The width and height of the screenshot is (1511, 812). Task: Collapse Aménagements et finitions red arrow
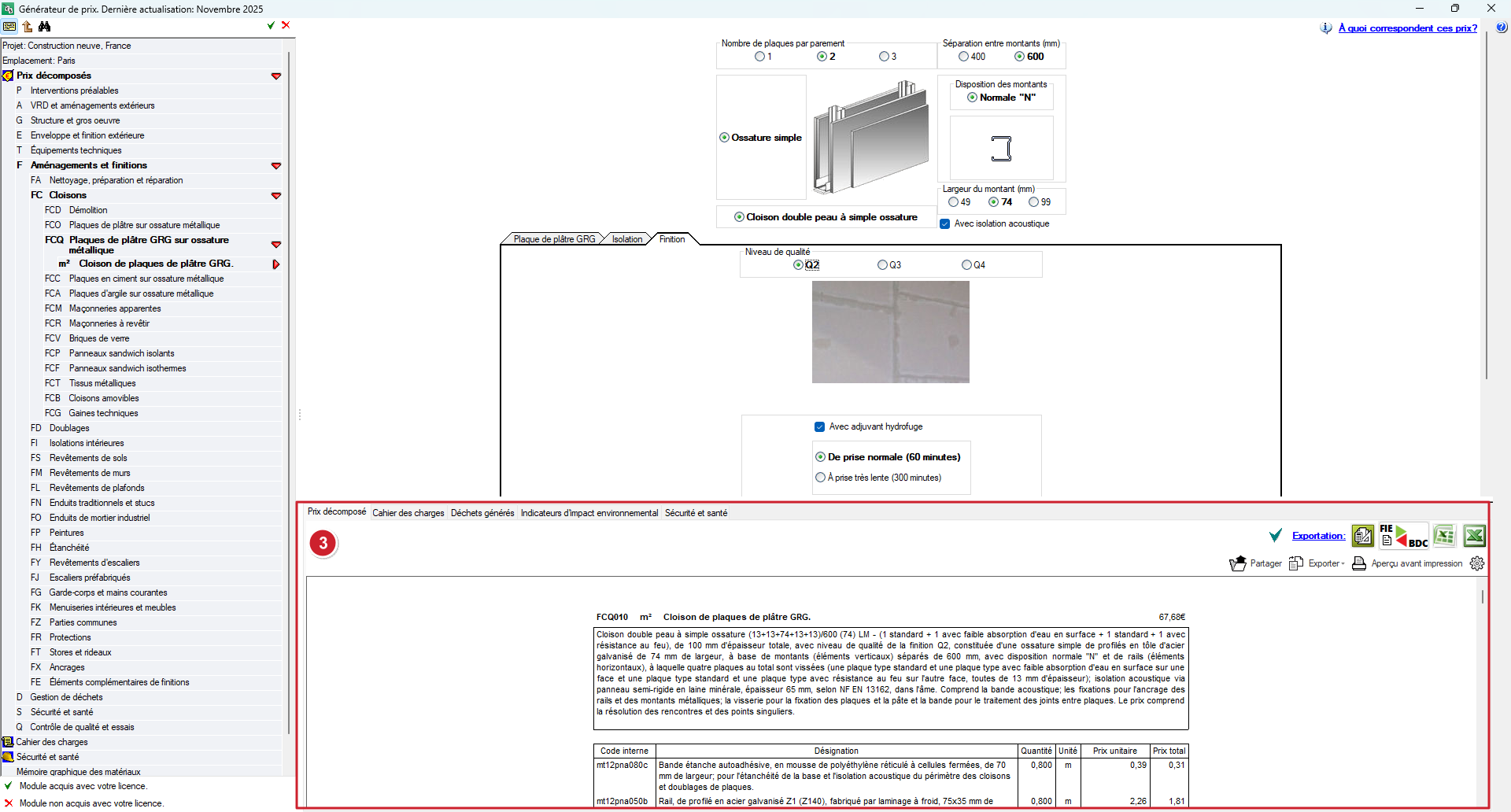[276, 166]
